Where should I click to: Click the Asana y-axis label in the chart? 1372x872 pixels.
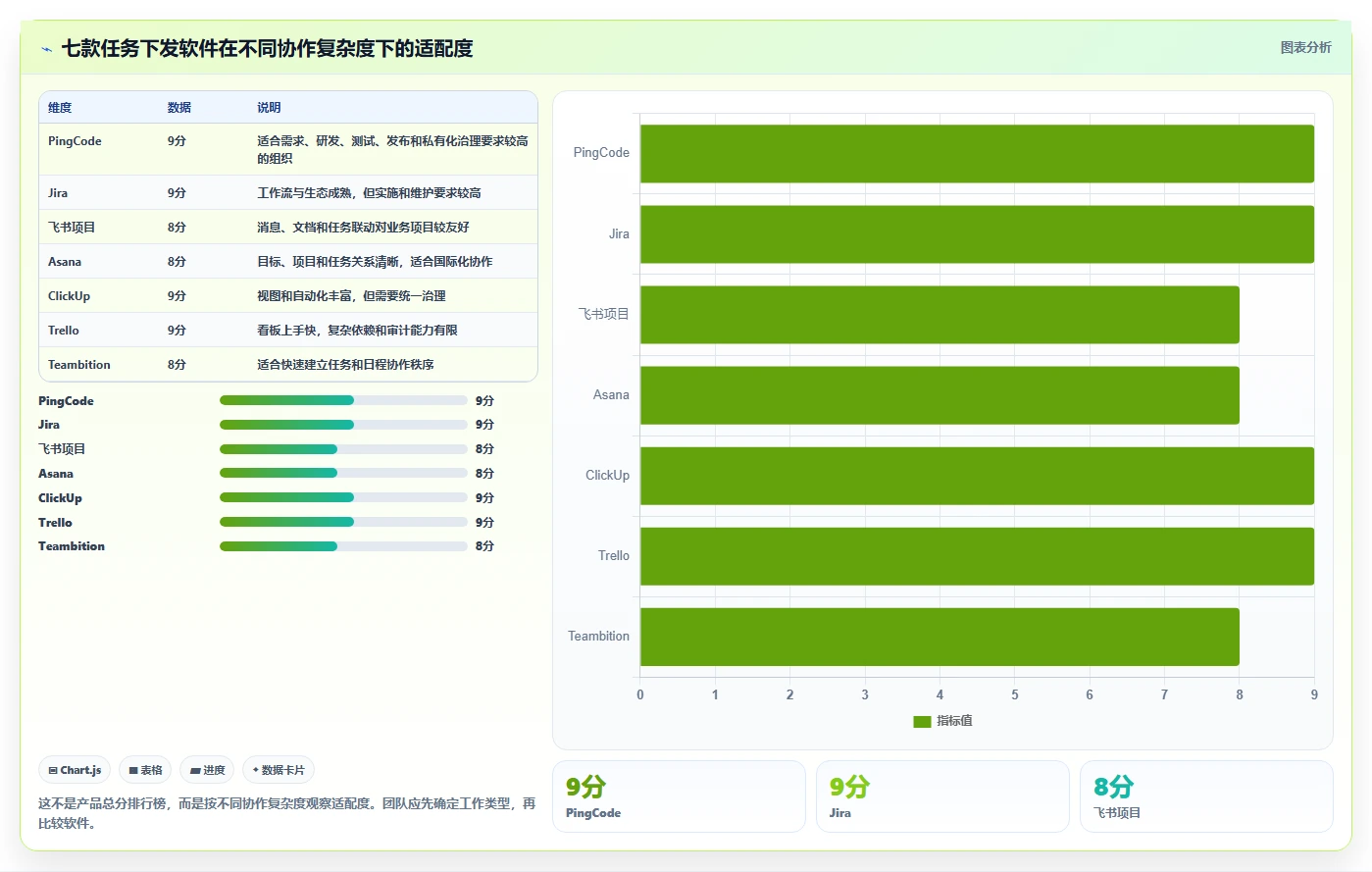pos(611,395)
